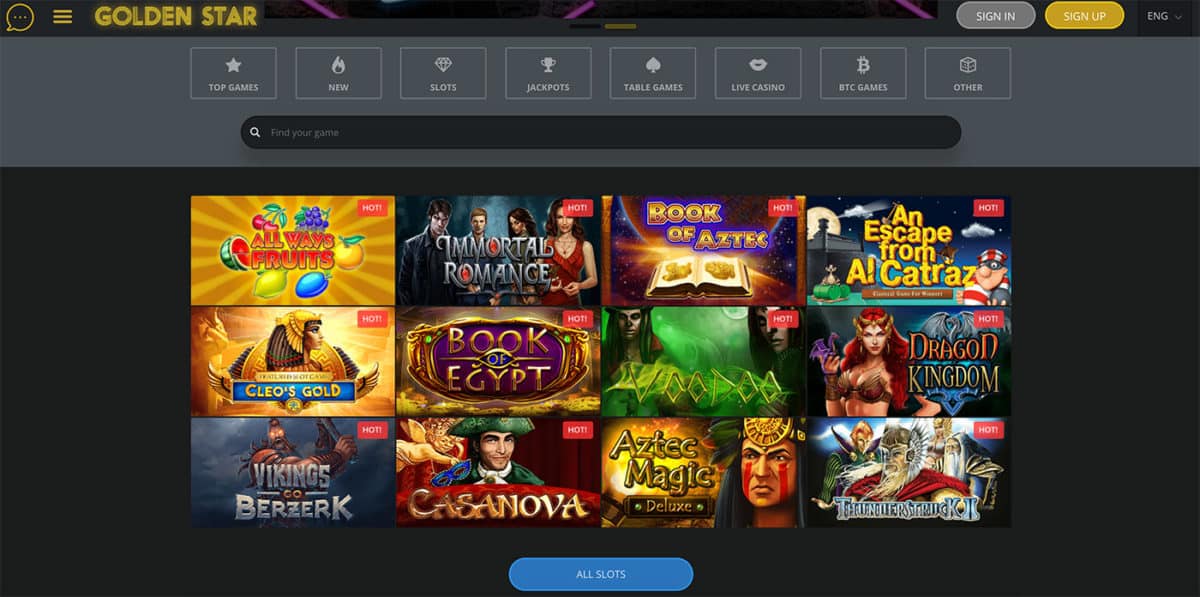Image resolution: width=1200 pixels, height=597 pixels.
Task: Open the Jackpots trophy category
Action: coord(548,73)
